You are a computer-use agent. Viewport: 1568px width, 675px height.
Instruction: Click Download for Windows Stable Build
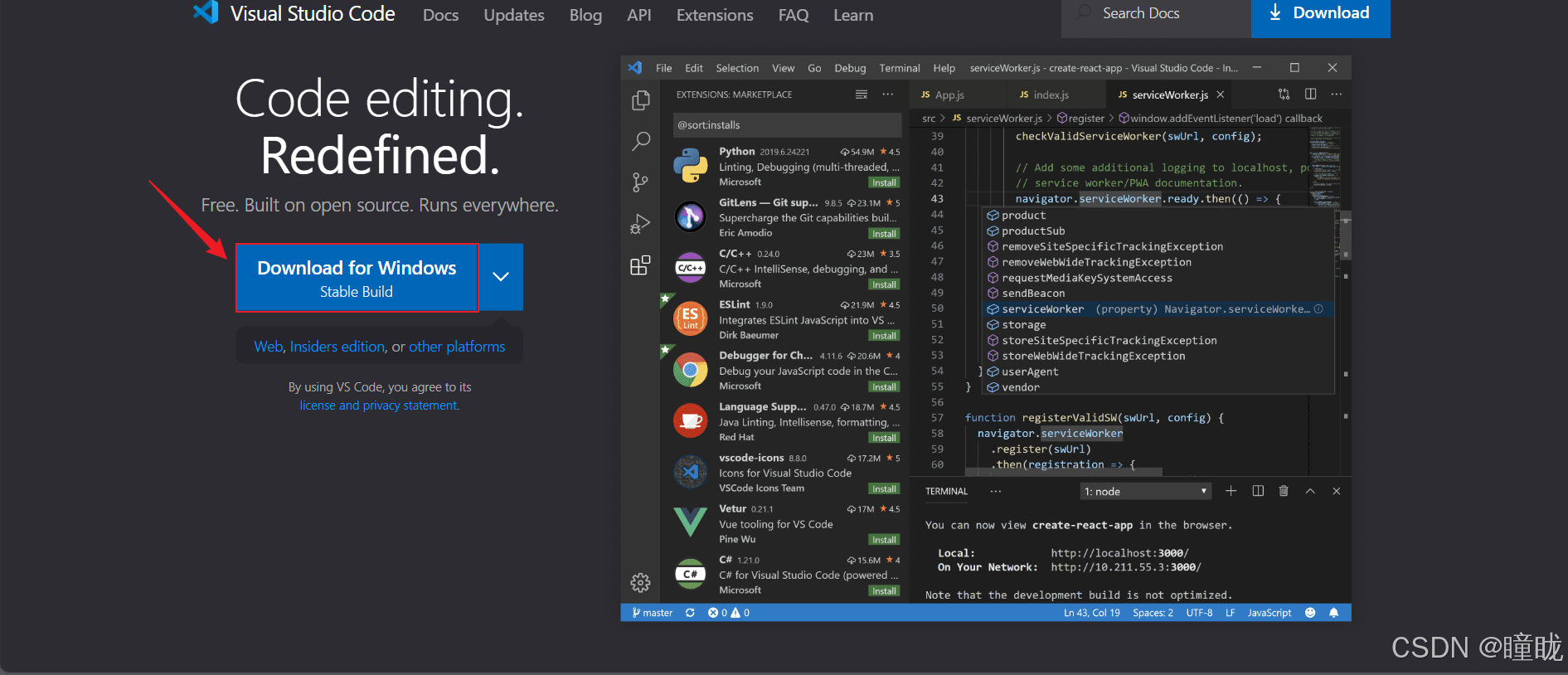[357, 278]
